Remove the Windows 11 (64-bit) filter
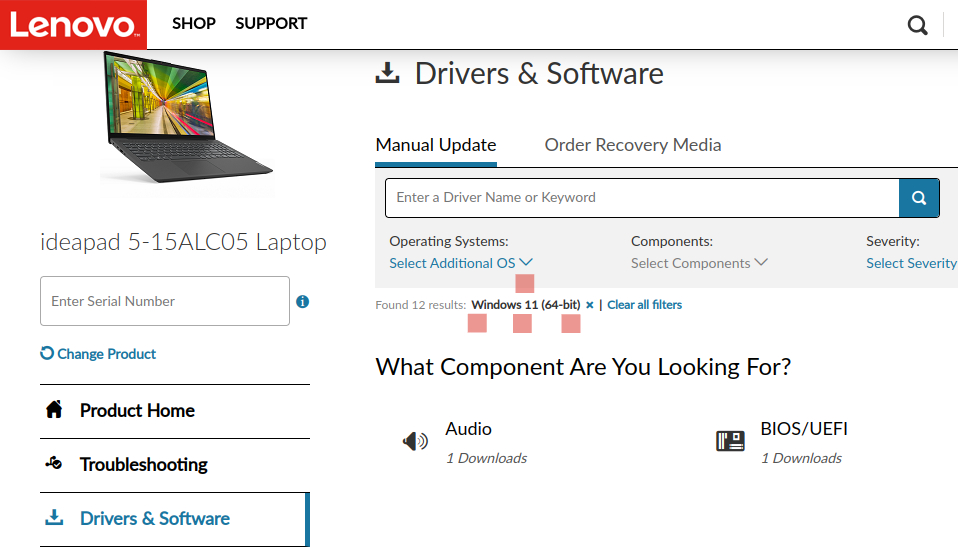Viewport: 958px width, 547px height. 590,305
